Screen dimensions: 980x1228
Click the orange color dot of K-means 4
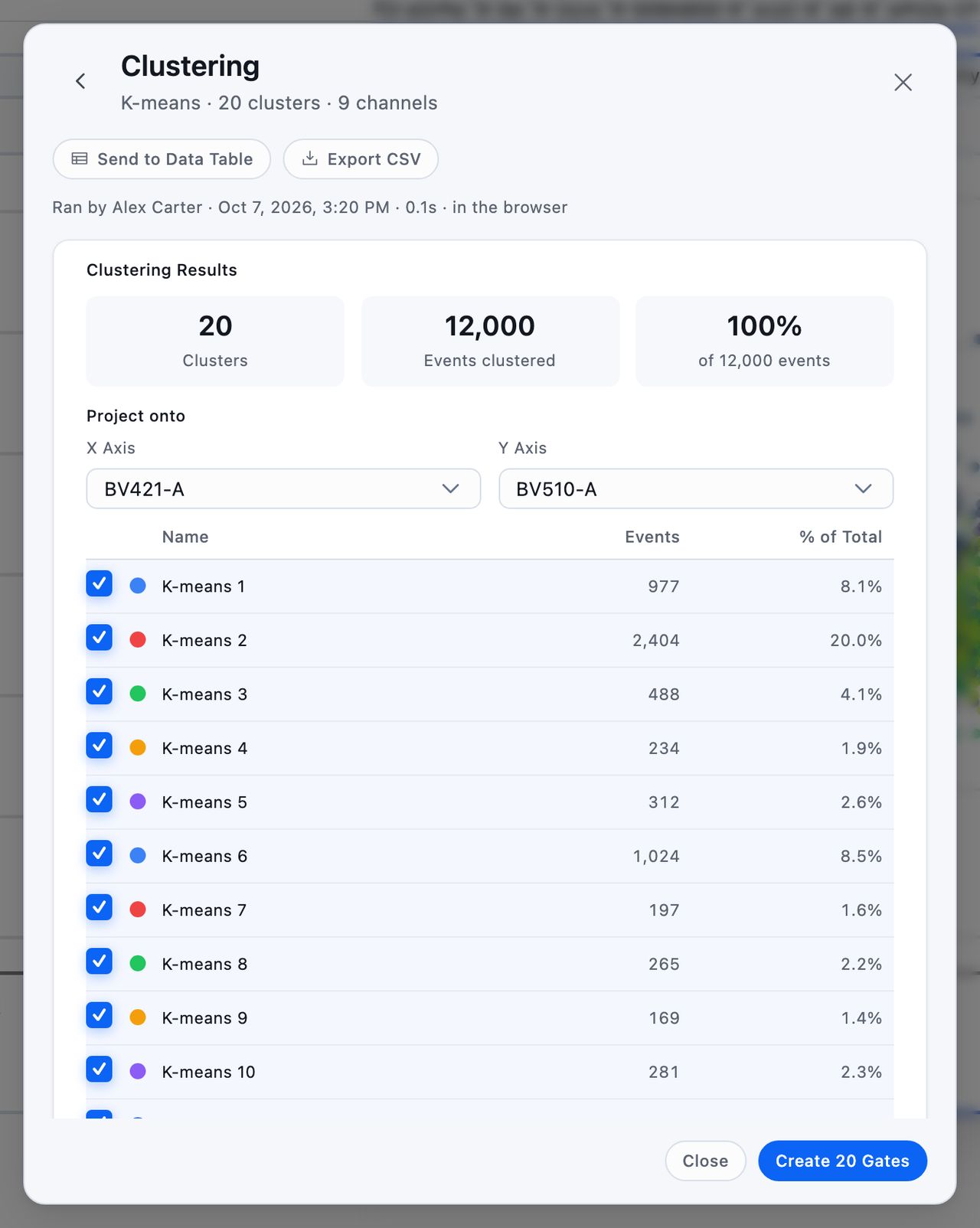[138, 747]
